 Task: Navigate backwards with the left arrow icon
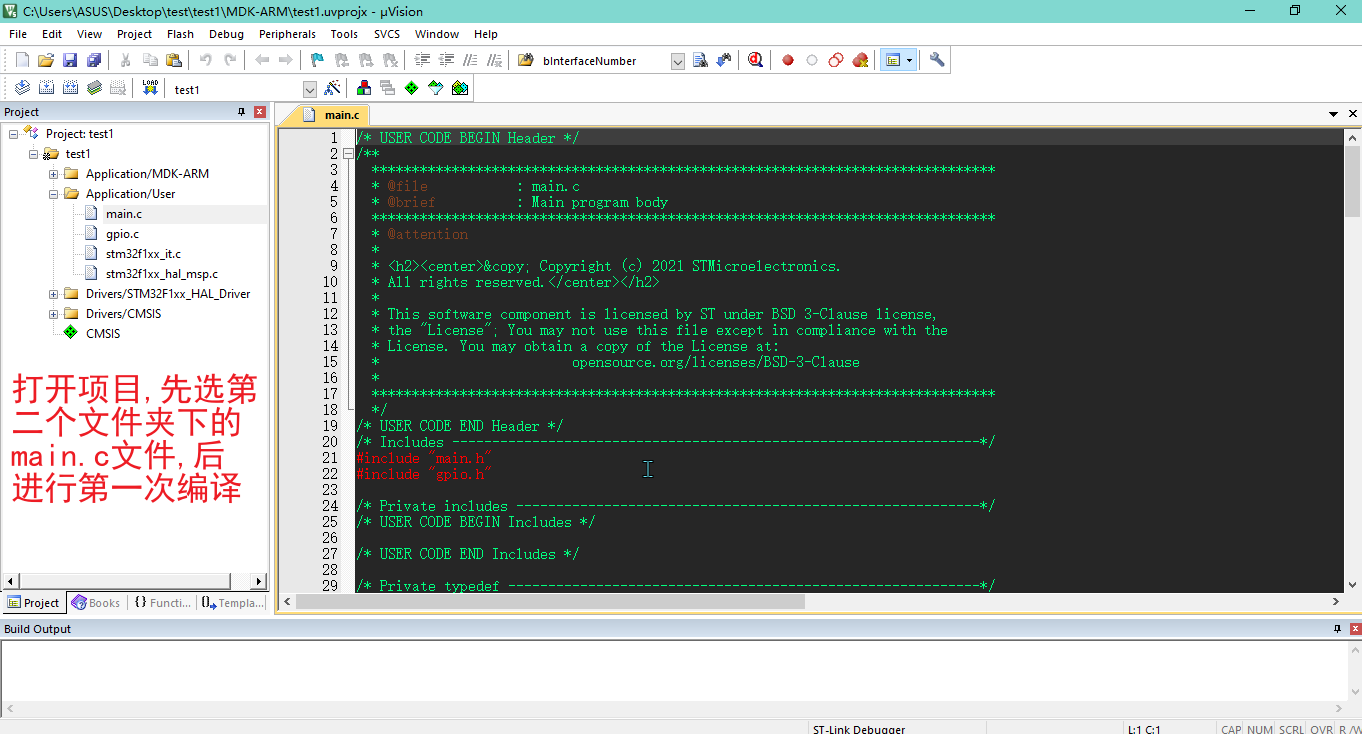click(x=262, y=60)
